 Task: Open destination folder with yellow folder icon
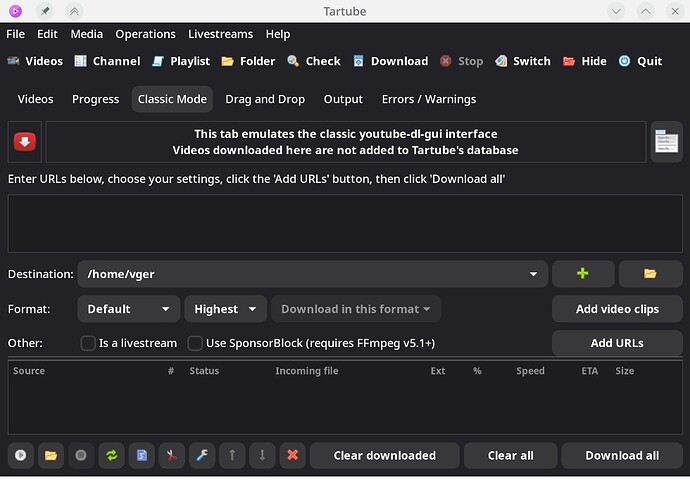[x=649, y=274]
